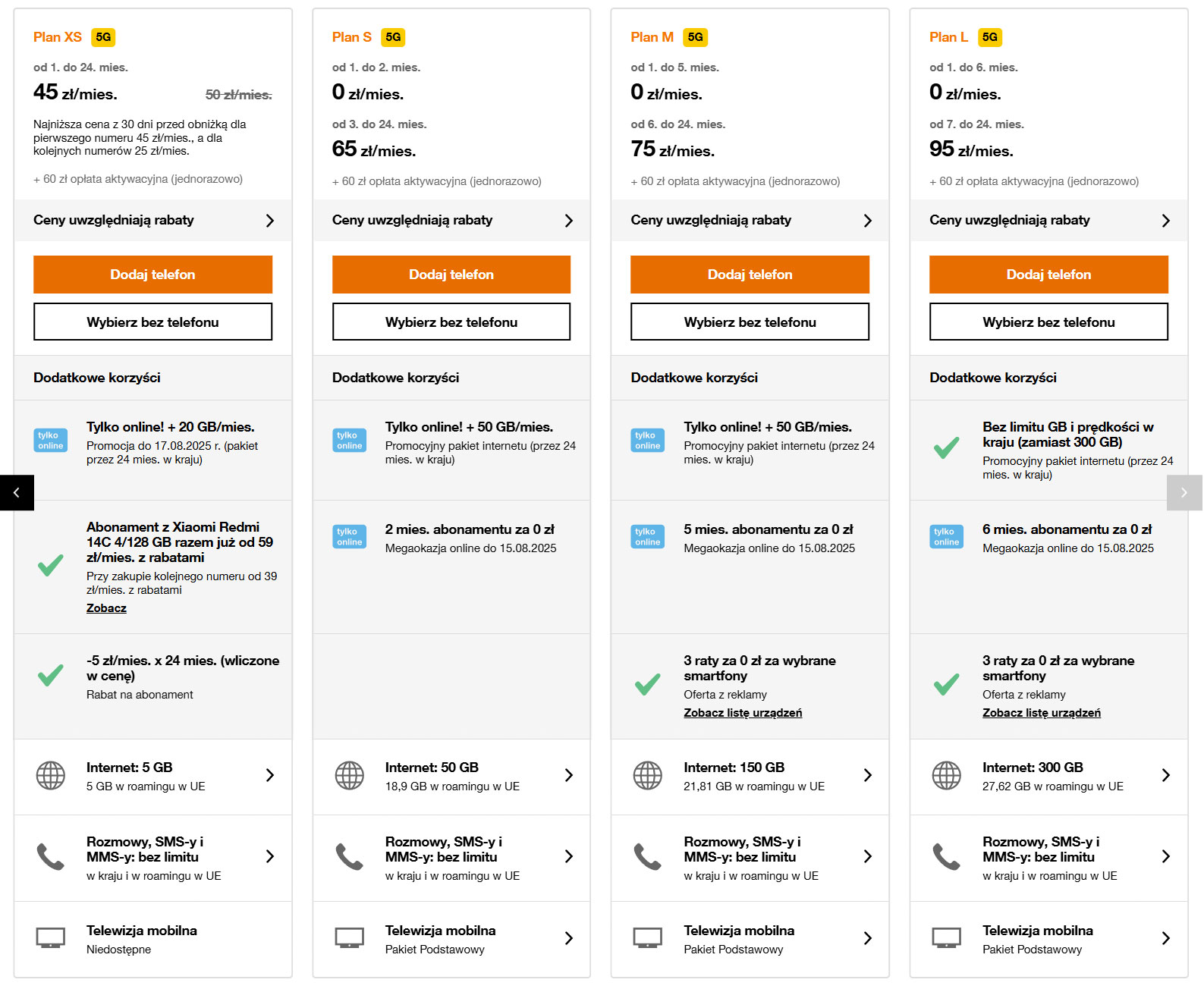Click the checkmark beside Bez limitu GB
This screenshot has height=989, width=1204.
pos(946,447)
